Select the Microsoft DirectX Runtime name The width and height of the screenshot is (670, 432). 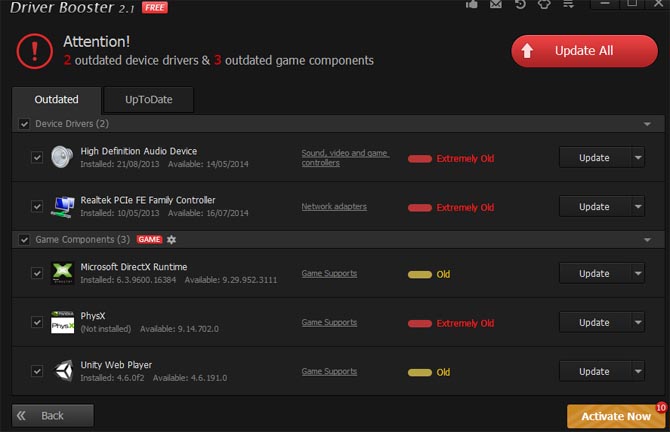point(134,267)
